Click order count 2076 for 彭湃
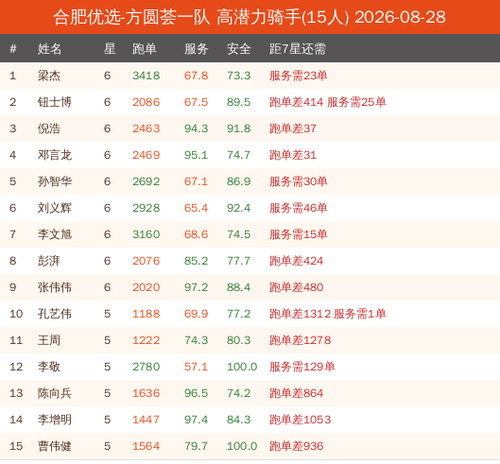The height and width of the screenshot is (464, 500). click(146, 261)
